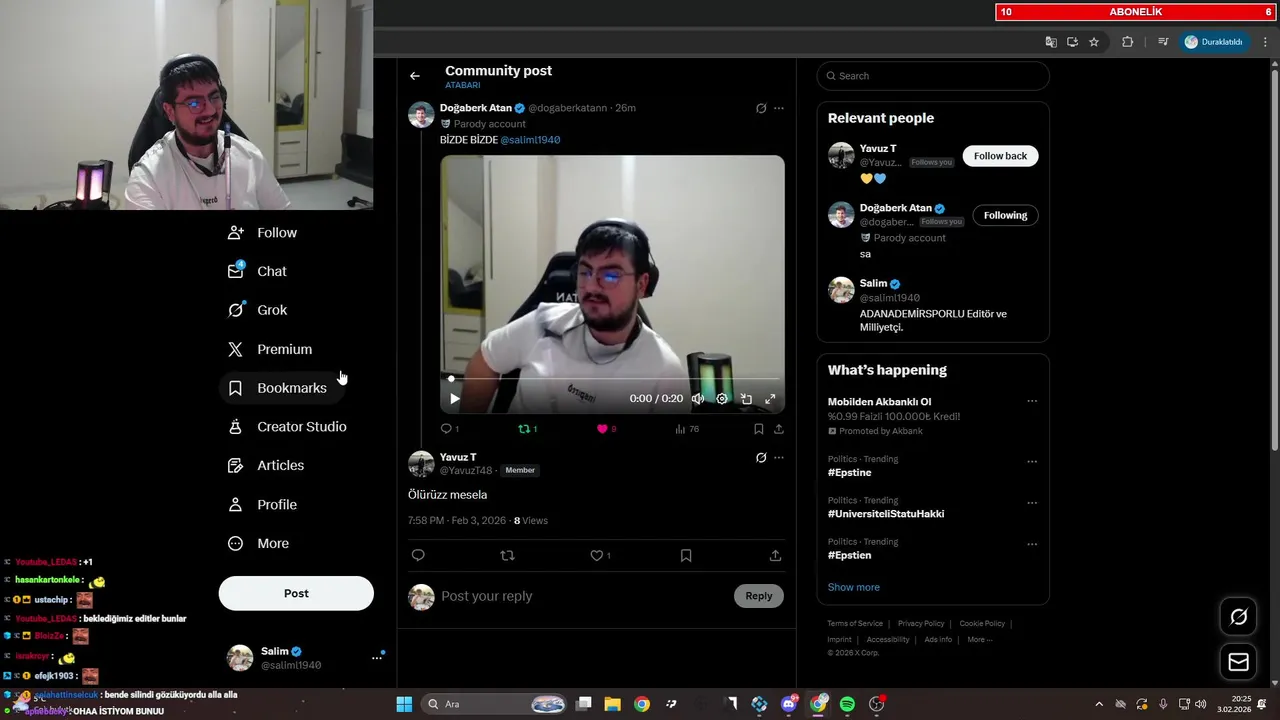Like Yavuz T's post
Screen dimensions: 1280x720
pos(596,556)
